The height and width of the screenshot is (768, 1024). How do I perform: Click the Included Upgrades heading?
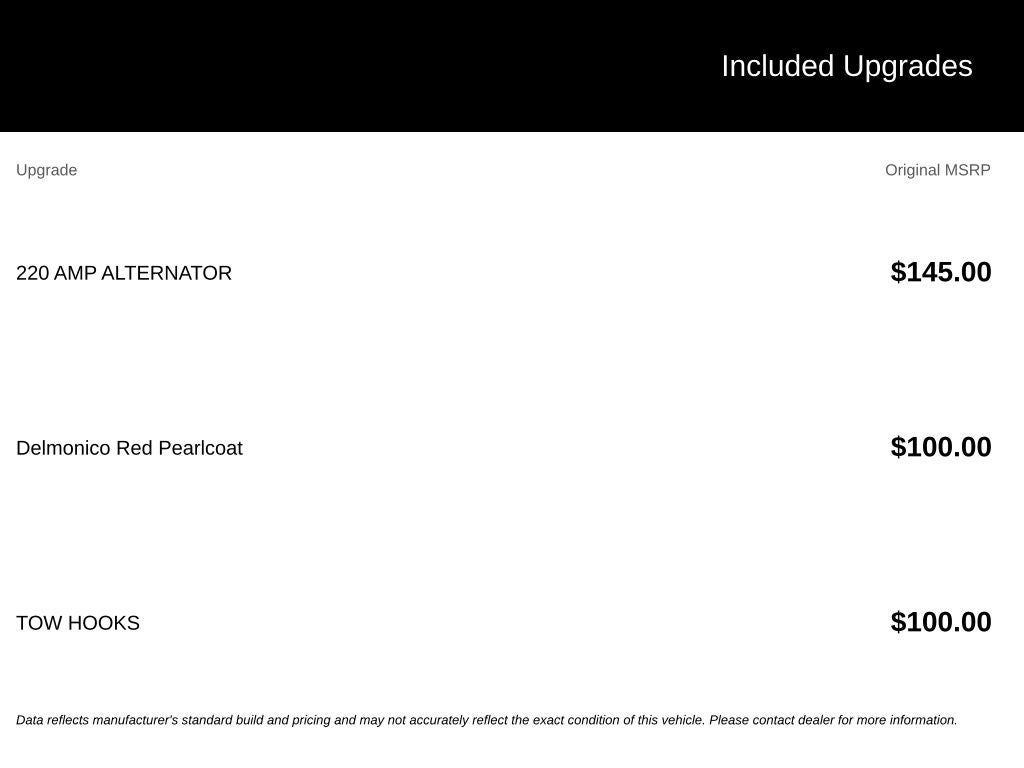click(x=846, y=67)
